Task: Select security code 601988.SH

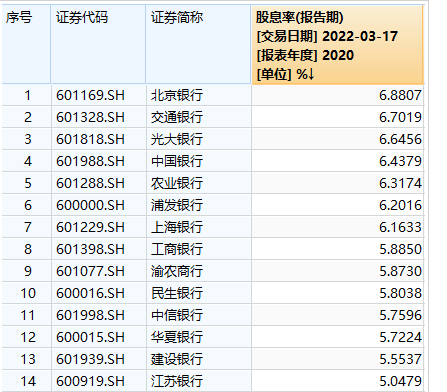Action: (90, 161)
